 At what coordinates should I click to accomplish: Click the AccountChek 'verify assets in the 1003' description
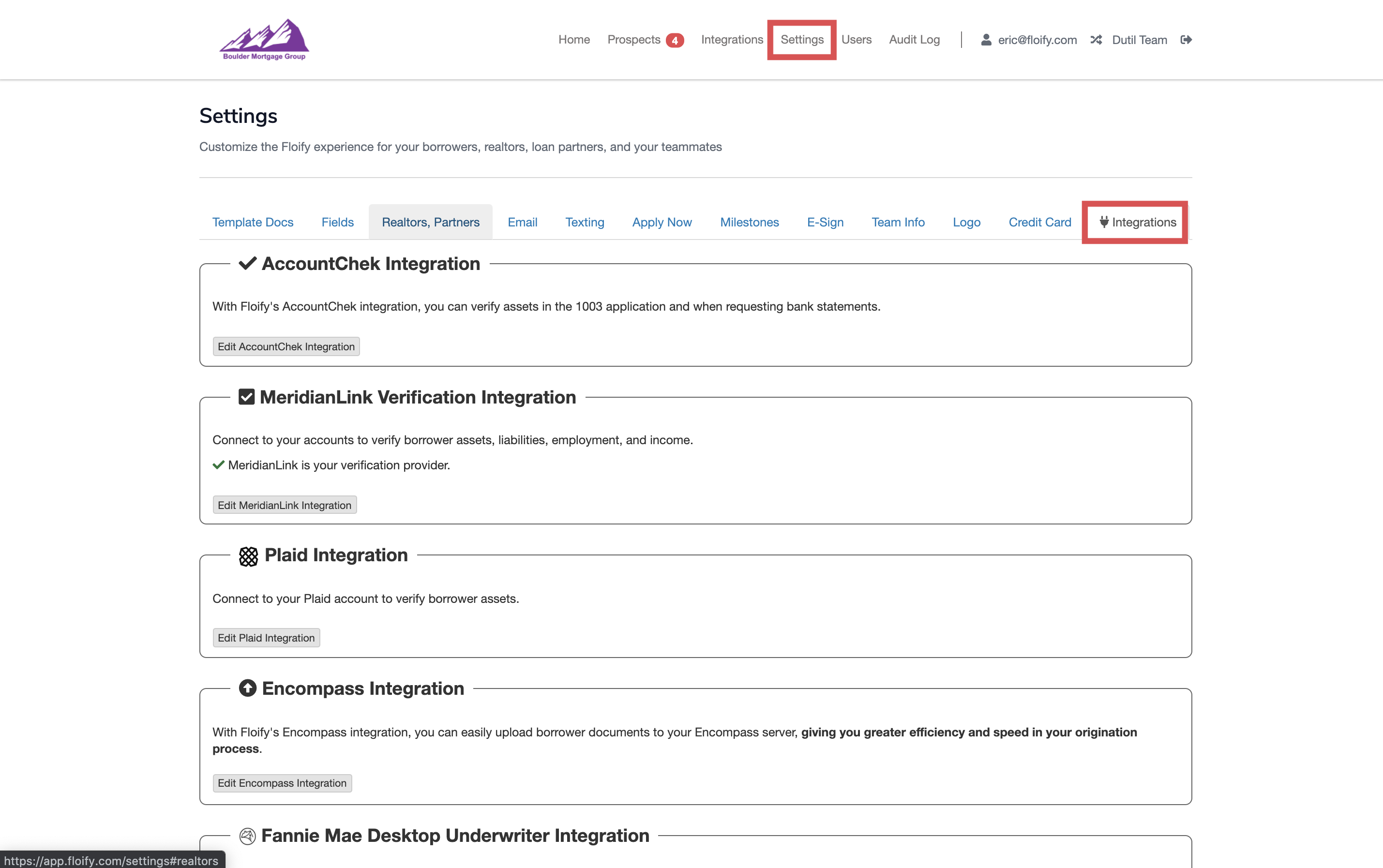pyautogui.click(x=546, y=307)
